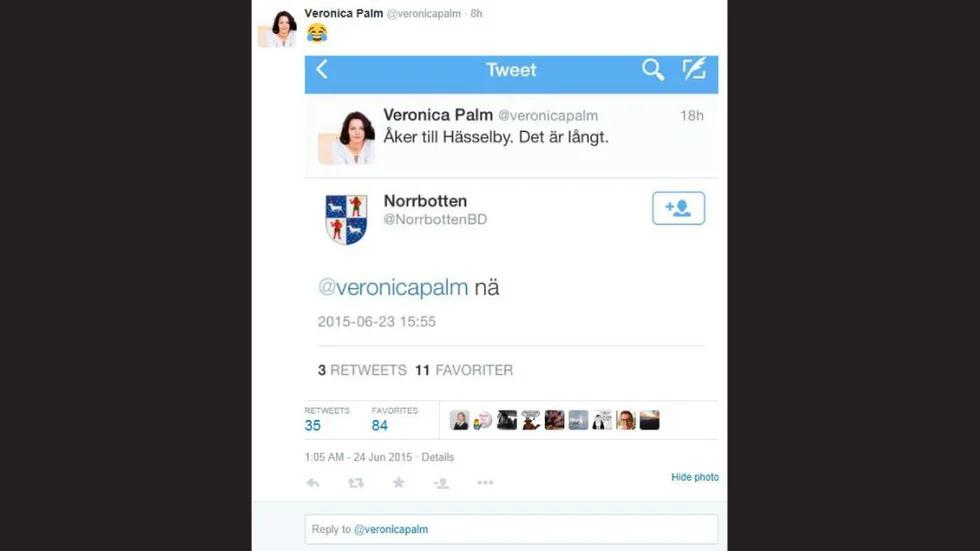Screen dimensions: 980x551
Task: Click the back arrow in Tweet header
Action: (322, 69)
